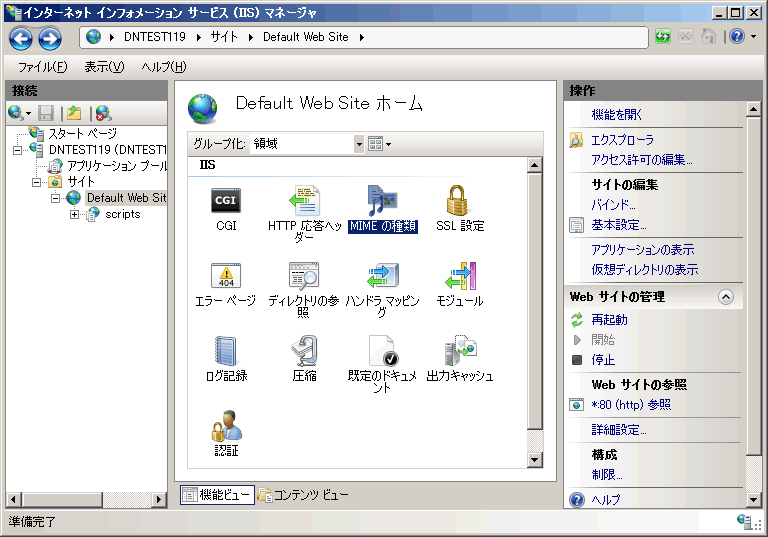Expand the scripts tree node
Viewport: 768px width, 537px height.
pyautogui.click(x=74, y=215)
